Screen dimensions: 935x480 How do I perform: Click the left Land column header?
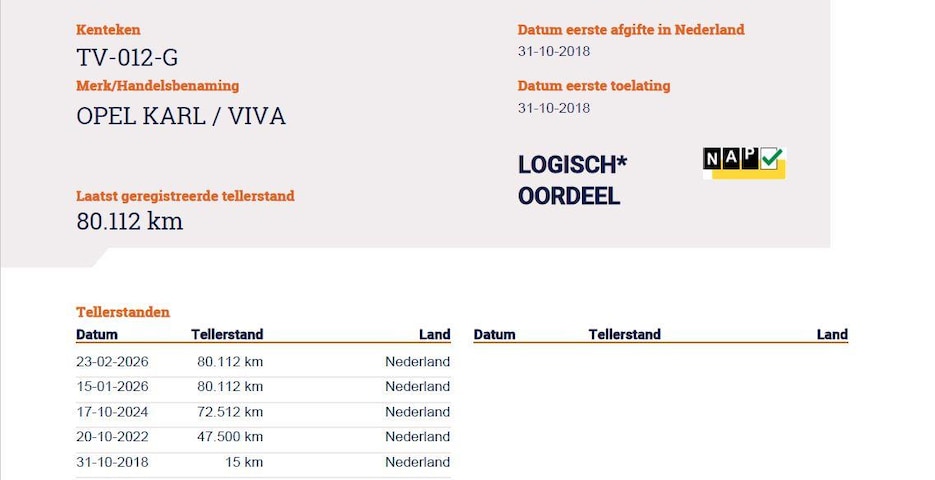[434, 334]
